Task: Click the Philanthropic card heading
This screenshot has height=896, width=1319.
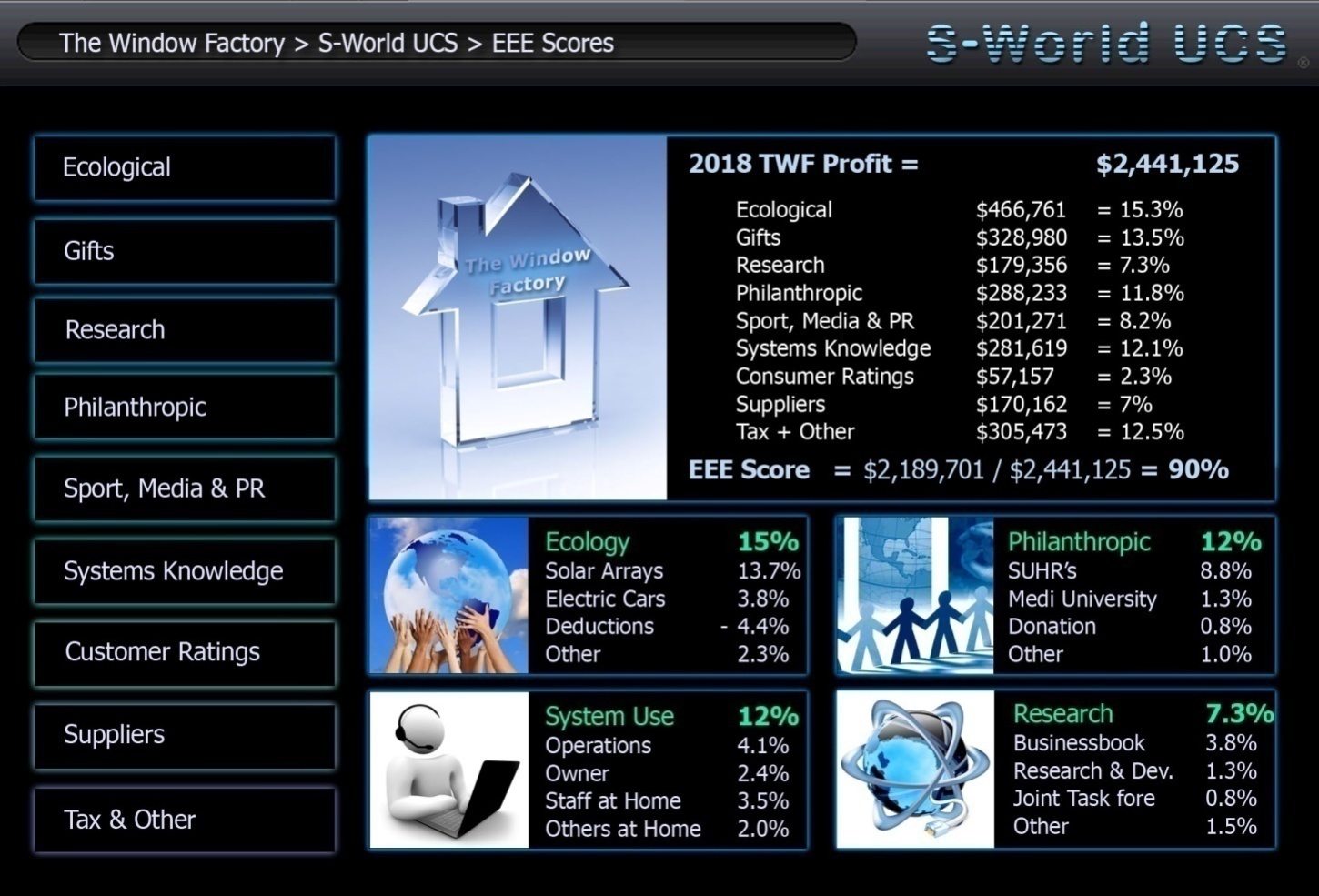Action: click(x=1079, y=542)
